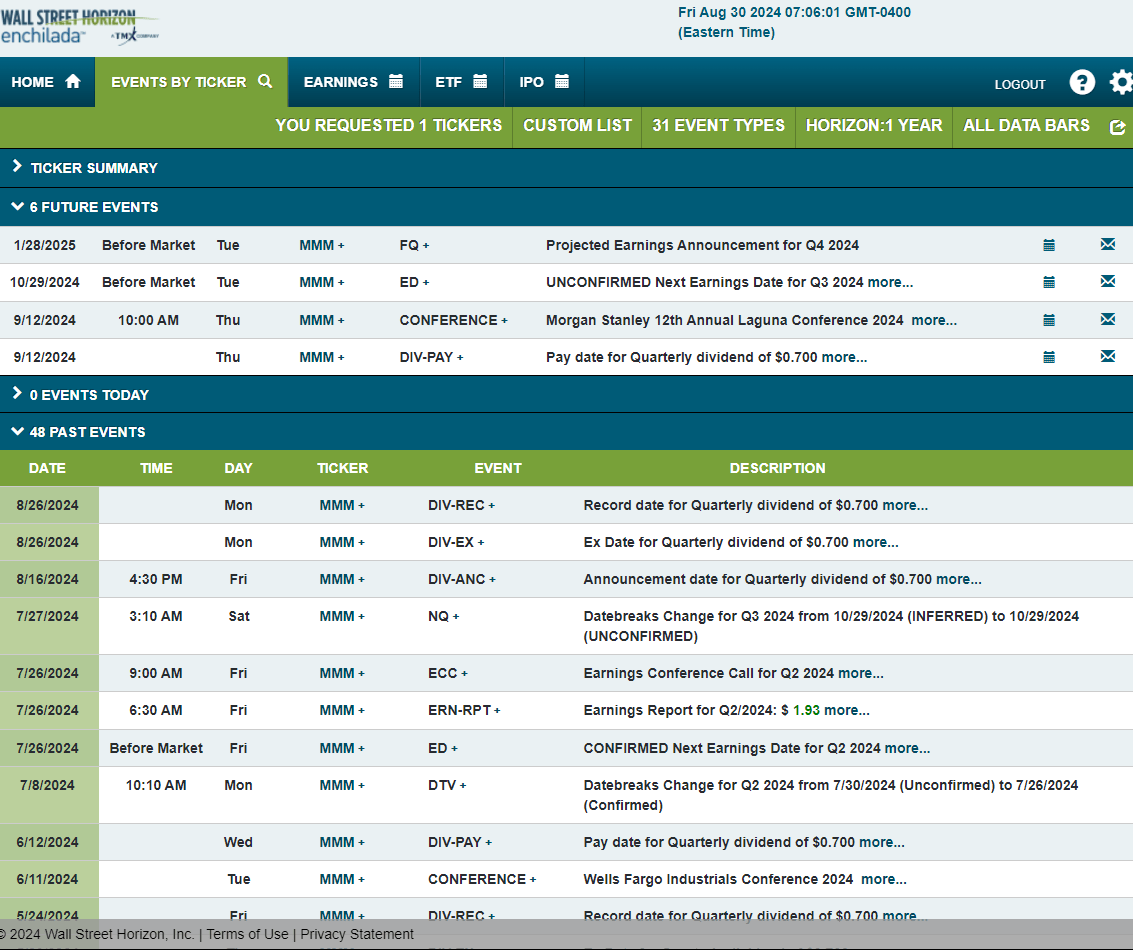Click the 31 Event Types filter
Screen dimensions: 1133x950
pyautogui.click(x=718, y=126)
